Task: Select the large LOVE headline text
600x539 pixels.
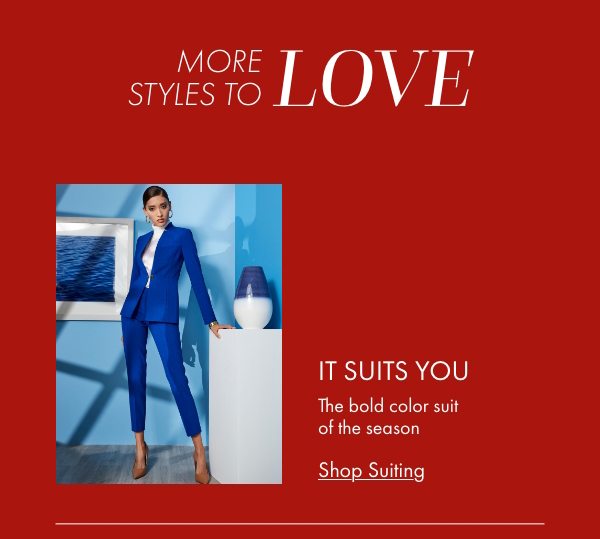Action: 373,78
